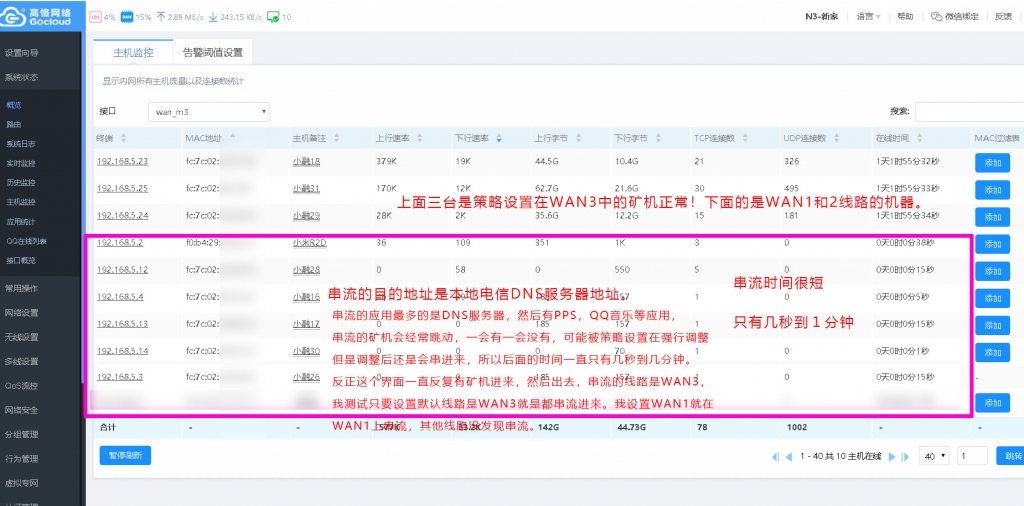Click the 暂停刷新 button
This screenshot has width=1024, height=506.
tap(125, 455)
